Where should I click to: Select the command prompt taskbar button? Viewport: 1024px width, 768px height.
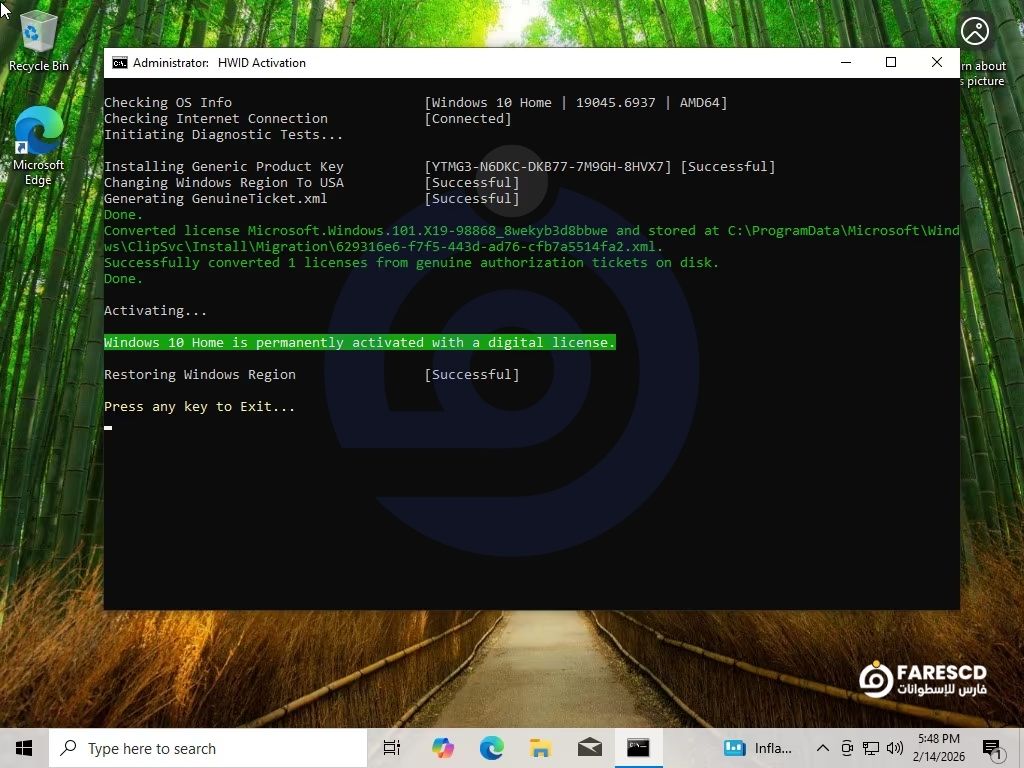pos(638,748)
